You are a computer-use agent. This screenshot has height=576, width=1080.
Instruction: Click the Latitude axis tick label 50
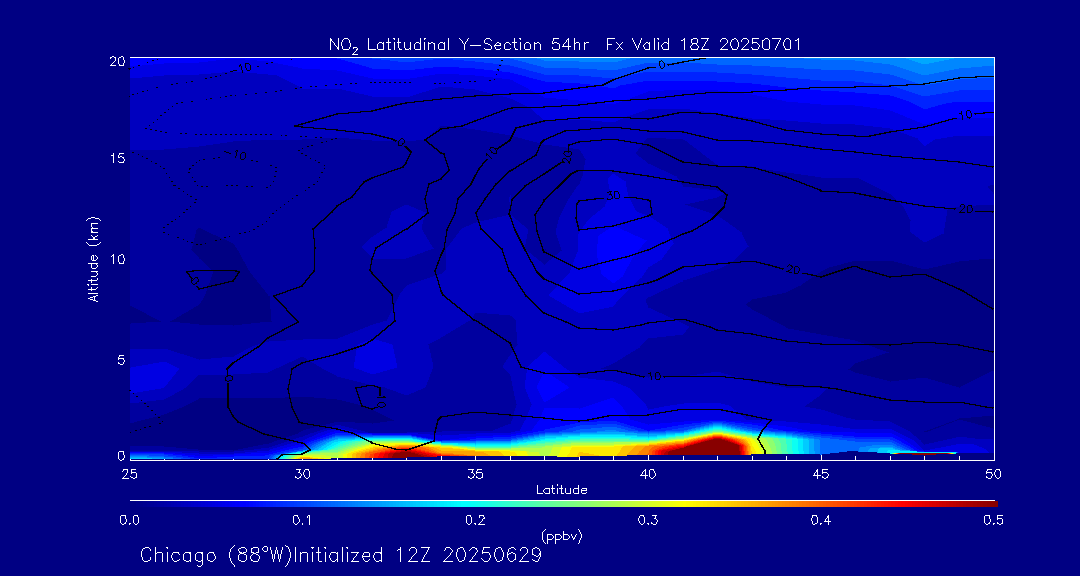994,474
